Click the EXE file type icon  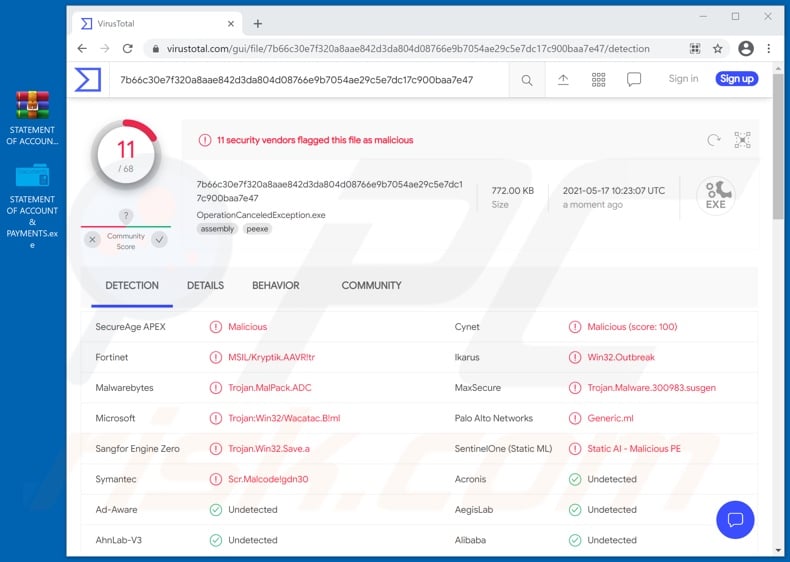715,196
